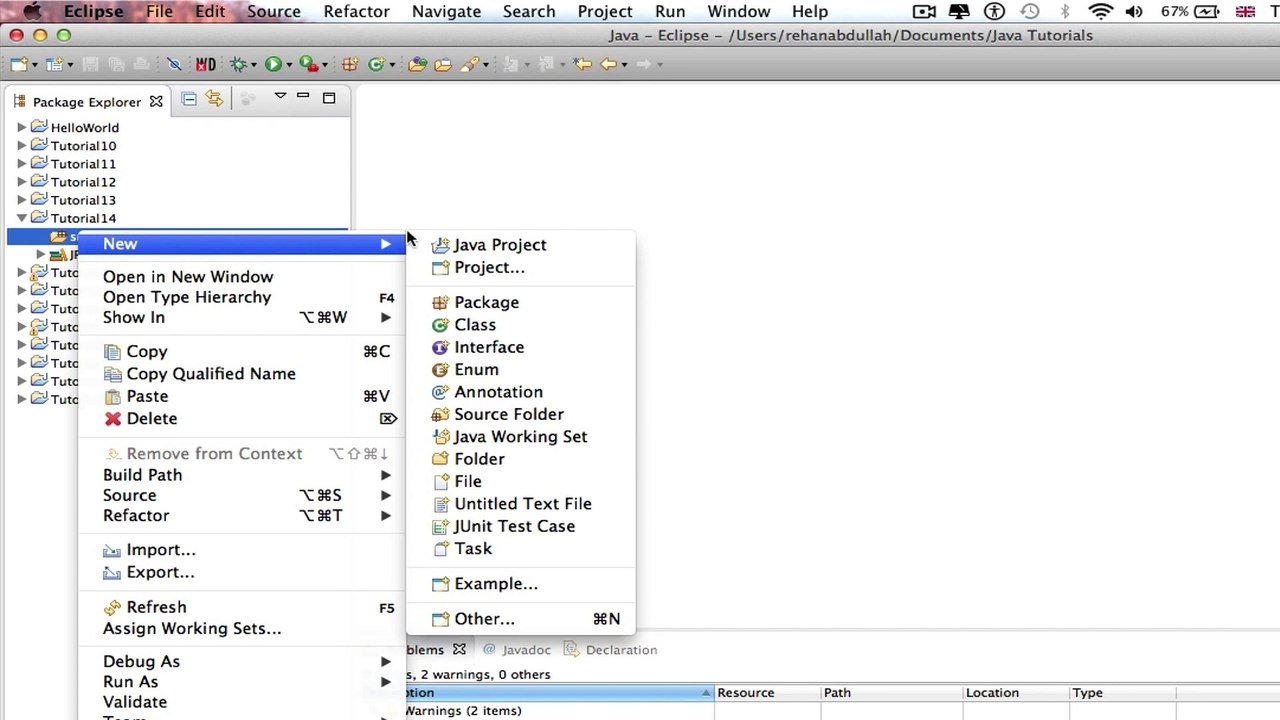Create a new Folder
Viewport: 1280px width, 720px height.
click(x=520, y=459)
